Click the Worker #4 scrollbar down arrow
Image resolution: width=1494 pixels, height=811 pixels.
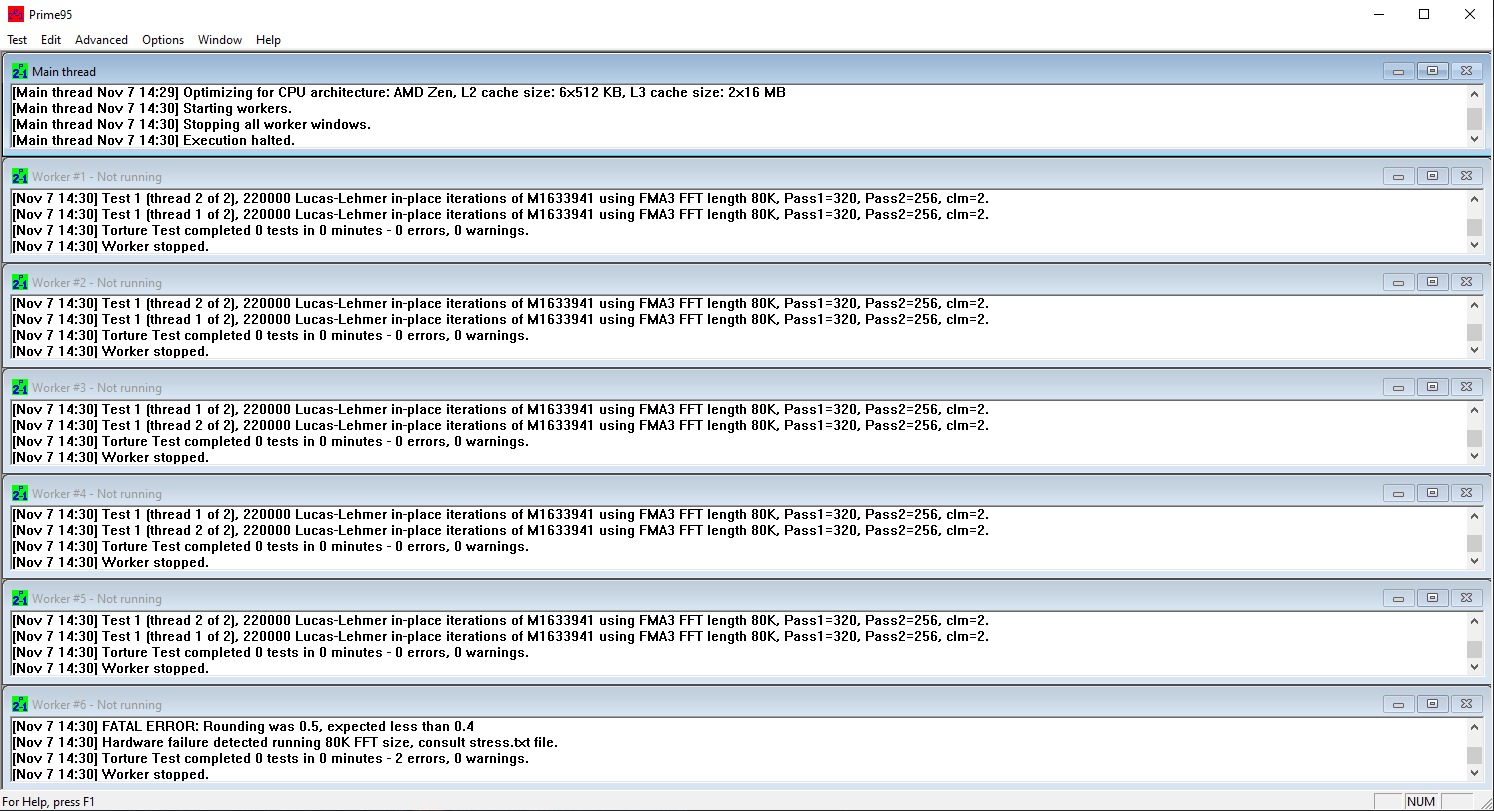pos(1474,561)
